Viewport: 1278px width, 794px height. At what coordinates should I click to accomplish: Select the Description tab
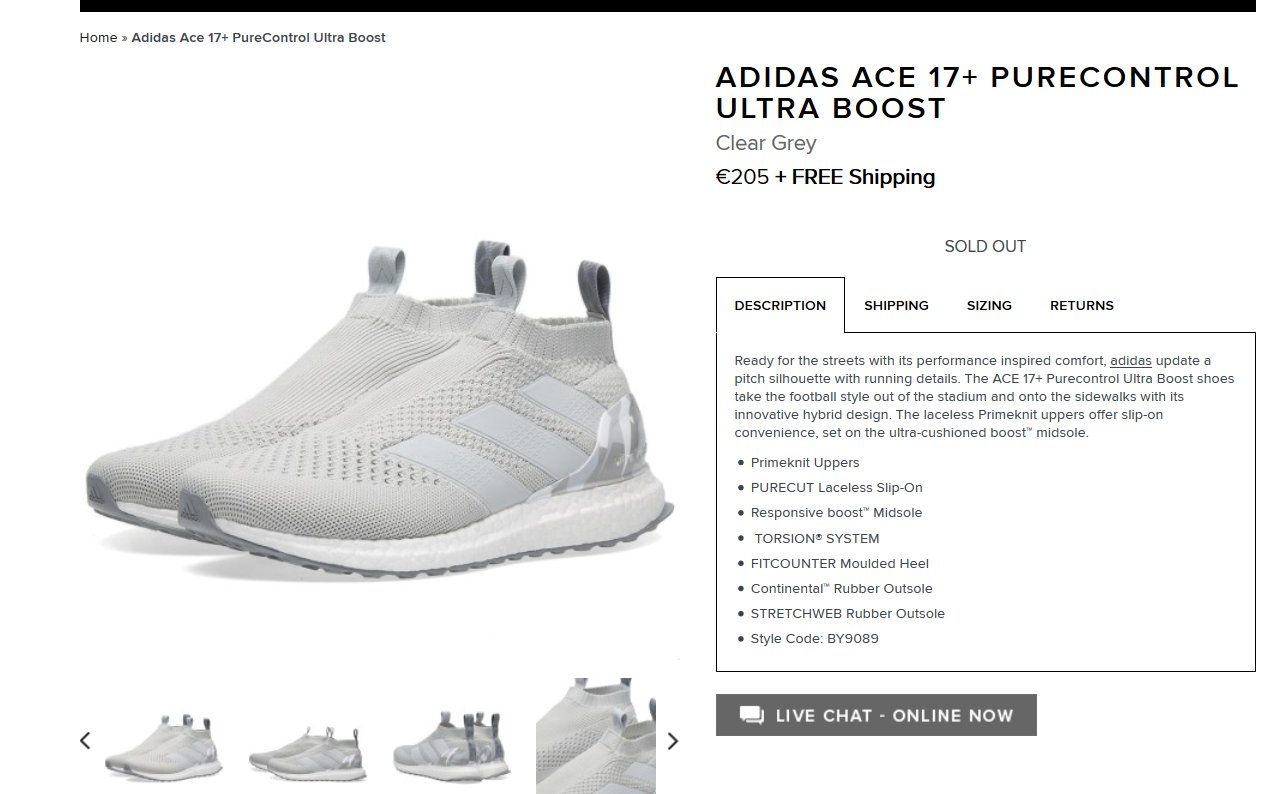click(780, 305)
